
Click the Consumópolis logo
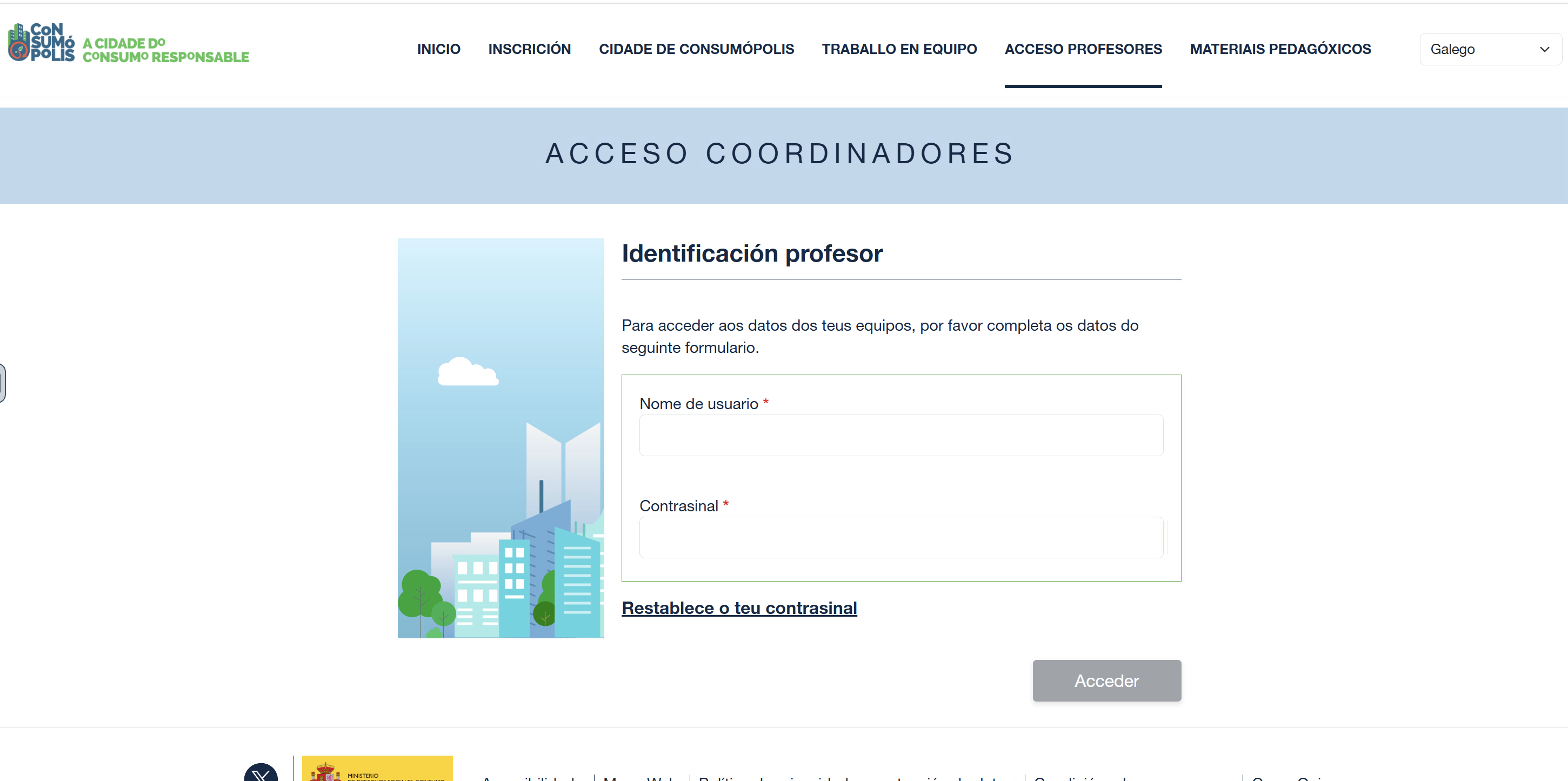(129, 43)
